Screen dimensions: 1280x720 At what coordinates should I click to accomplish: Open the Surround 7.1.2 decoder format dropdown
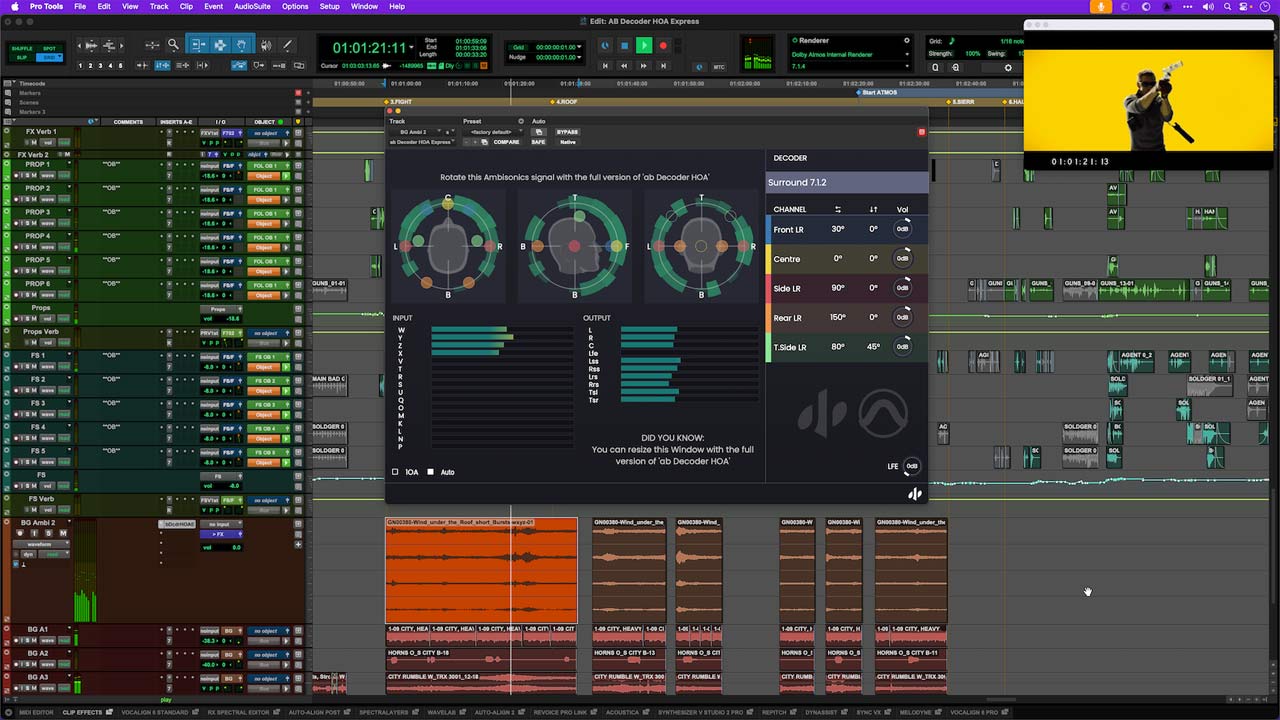(x=846, y=182)
